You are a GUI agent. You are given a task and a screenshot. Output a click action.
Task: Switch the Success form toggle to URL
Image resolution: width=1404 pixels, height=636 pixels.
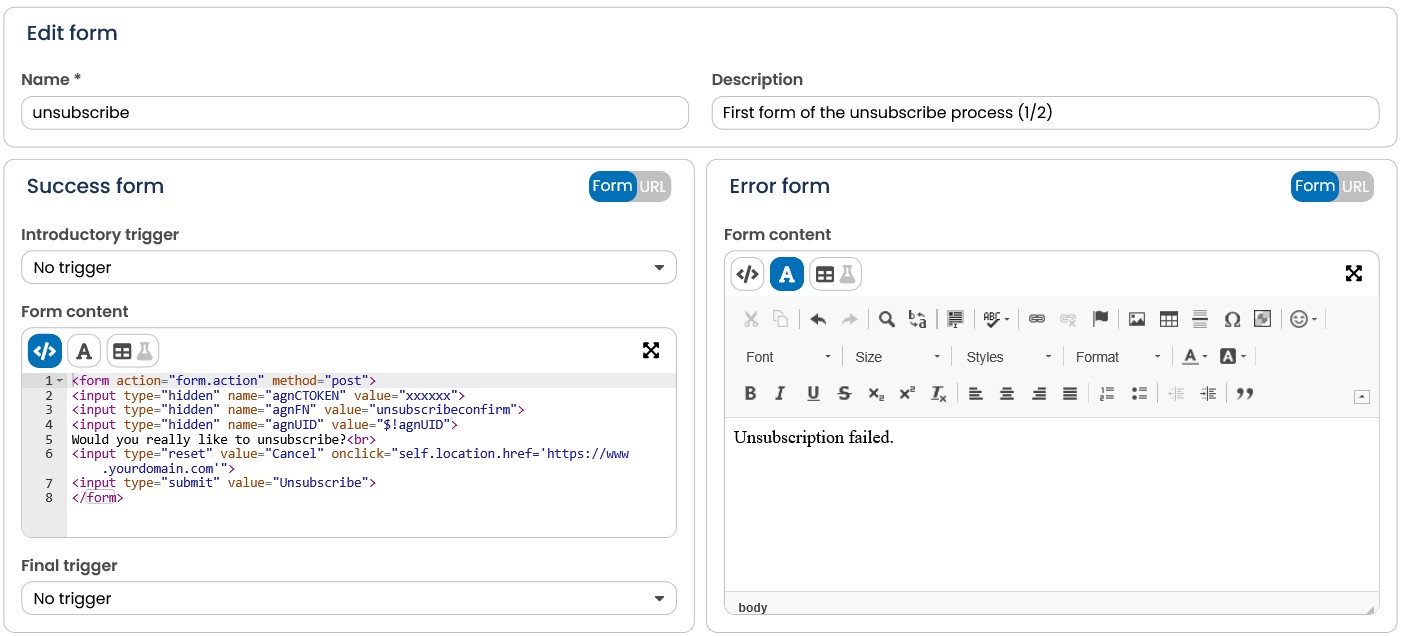pyautogui.click(x=653, y=186)
